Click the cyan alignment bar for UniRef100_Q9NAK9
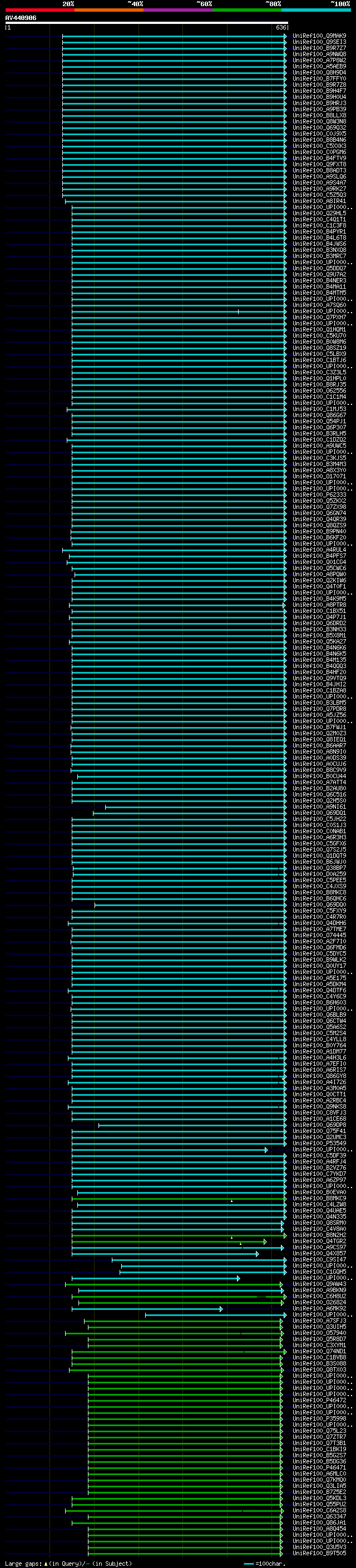 click(174, 36)
